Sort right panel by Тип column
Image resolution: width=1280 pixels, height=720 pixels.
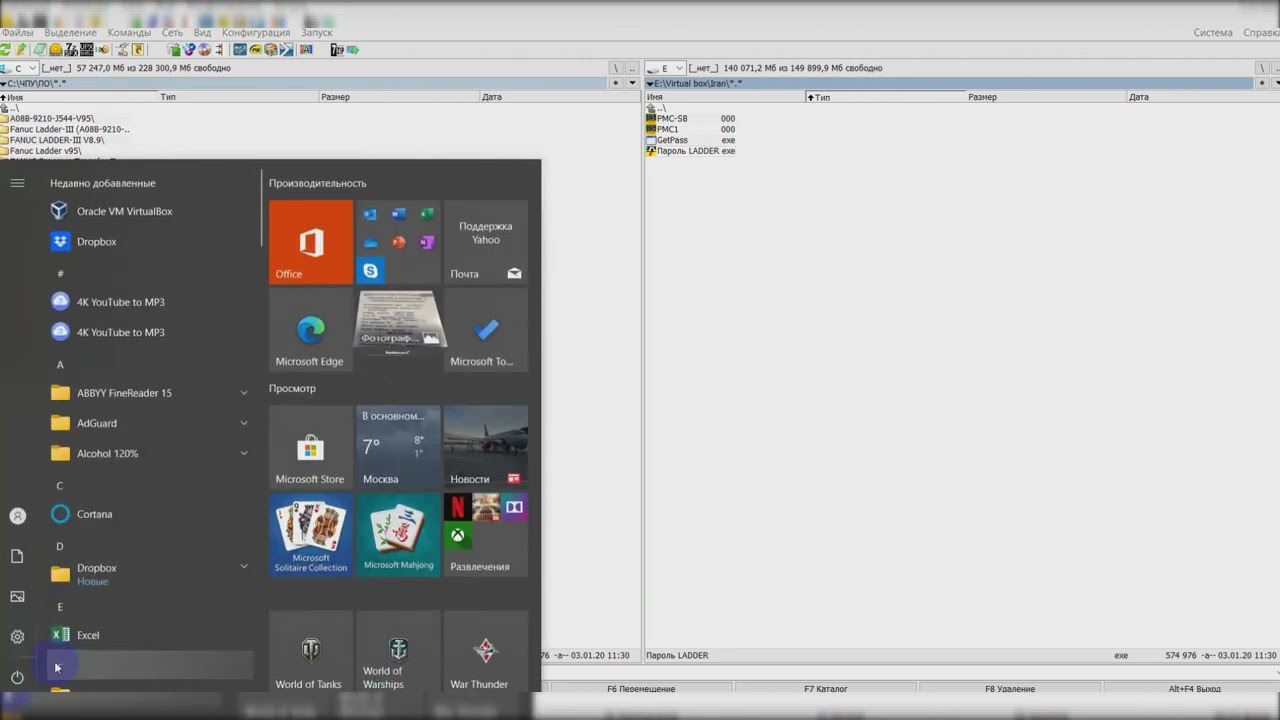886,97
